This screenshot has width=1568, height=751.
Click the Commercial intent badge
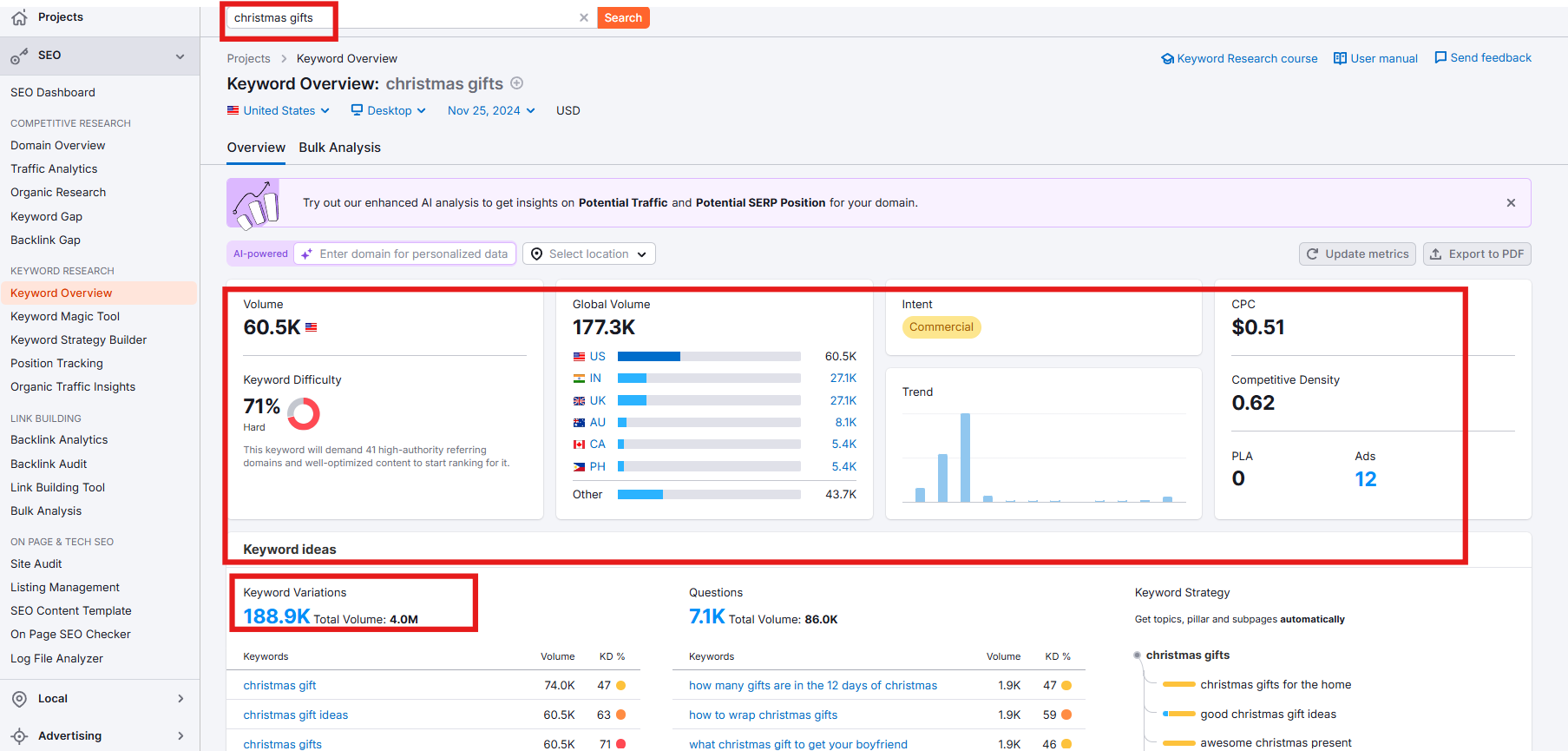[x=941, y=327]
